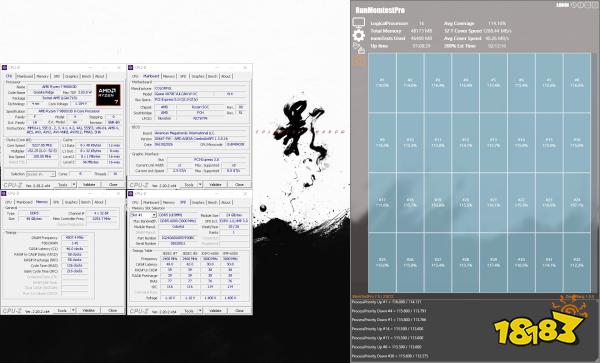Switch to Memory tab in the SPD-tab CPU-Z window

(x=168, y=202)
